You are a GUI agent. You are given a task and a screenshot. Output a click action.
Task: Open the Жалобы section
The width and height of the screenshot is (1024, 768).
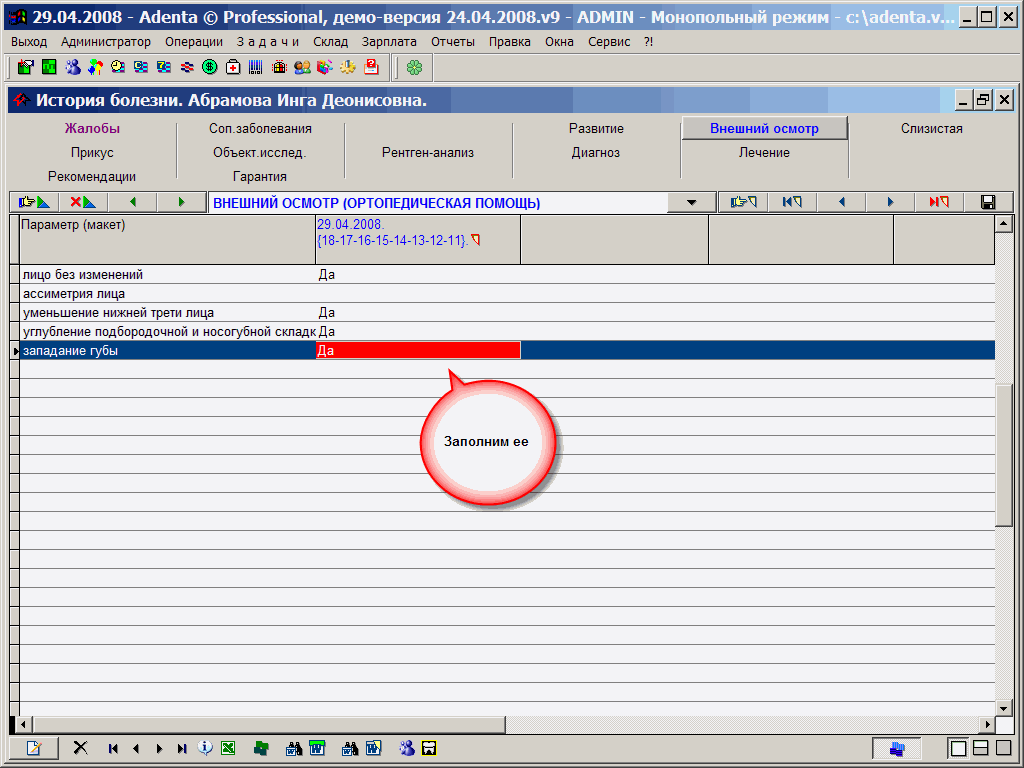point(92,128)
